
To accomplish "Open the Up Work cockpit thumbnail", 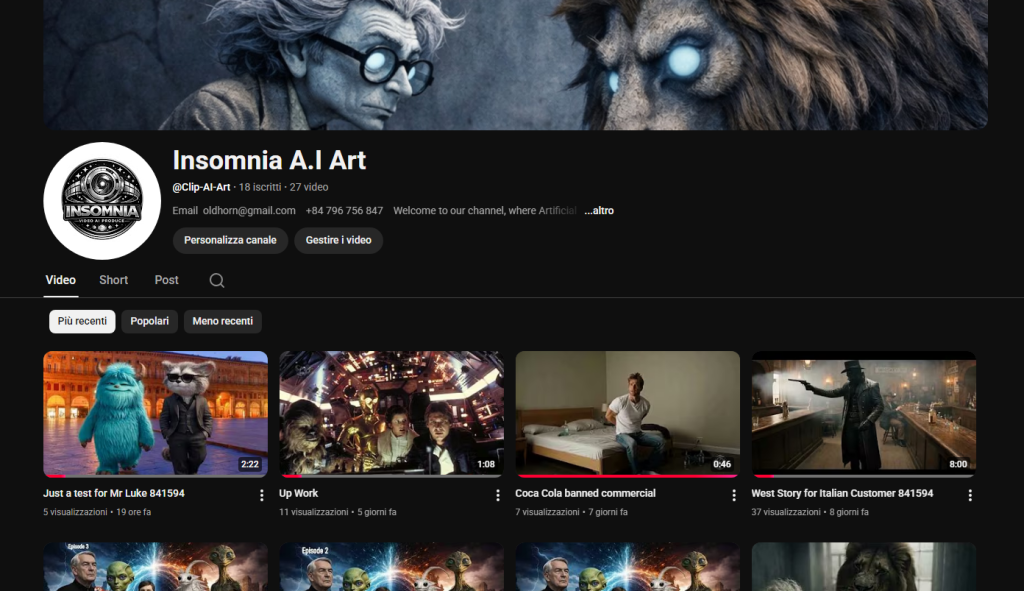I will (391, 412).
